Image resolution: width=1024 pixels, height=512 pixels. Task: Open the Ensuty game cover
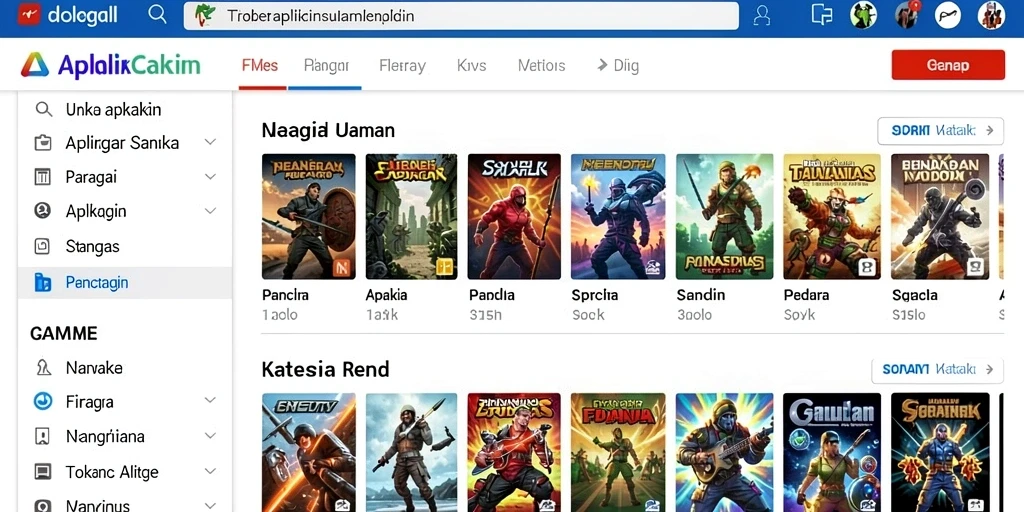308,453
